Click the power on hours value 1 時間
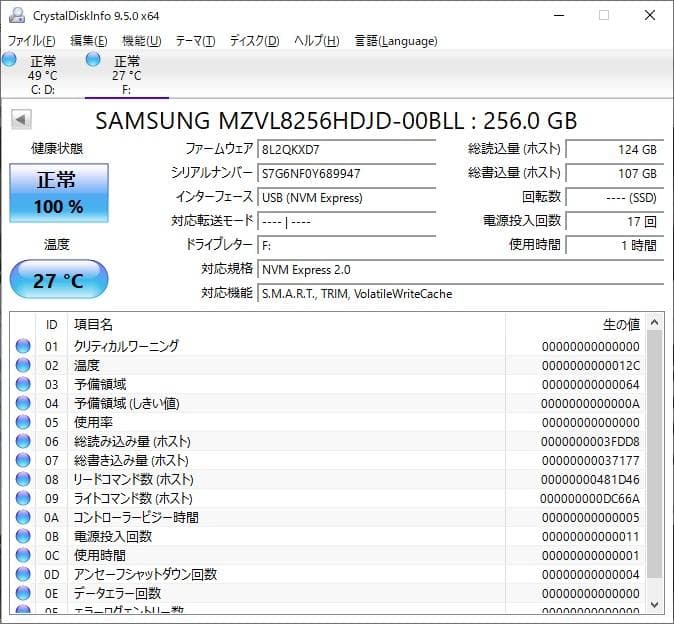This screenshot has width=674, height=624. coord(615,246)
